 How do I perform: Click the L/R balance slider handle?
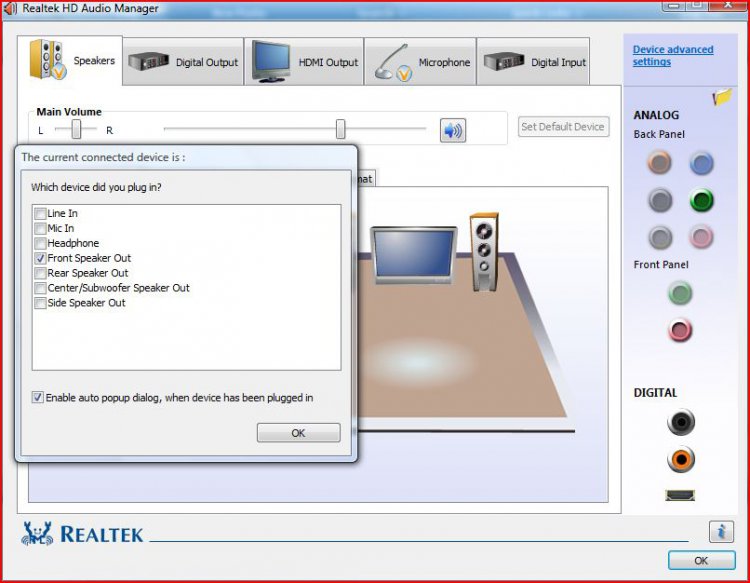point(76,129)
